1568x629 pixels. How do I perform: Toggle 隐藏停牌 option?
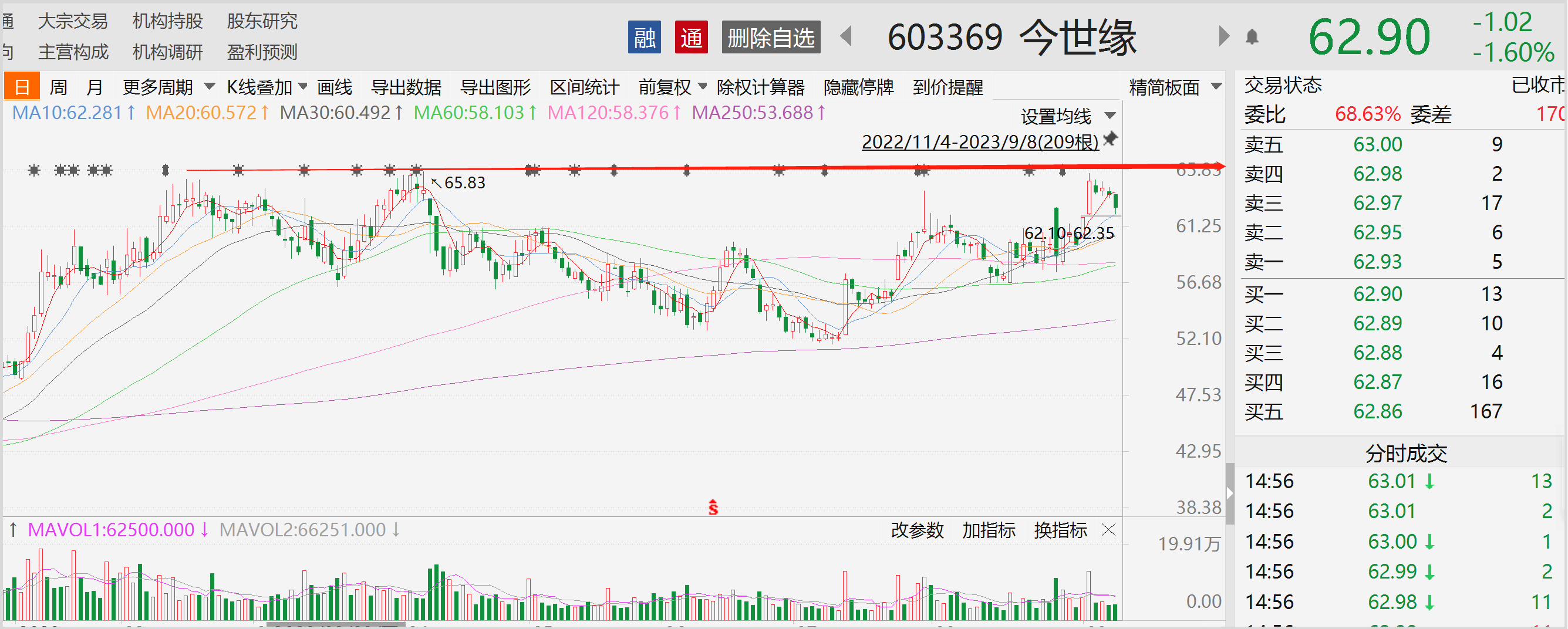(858, 87)
